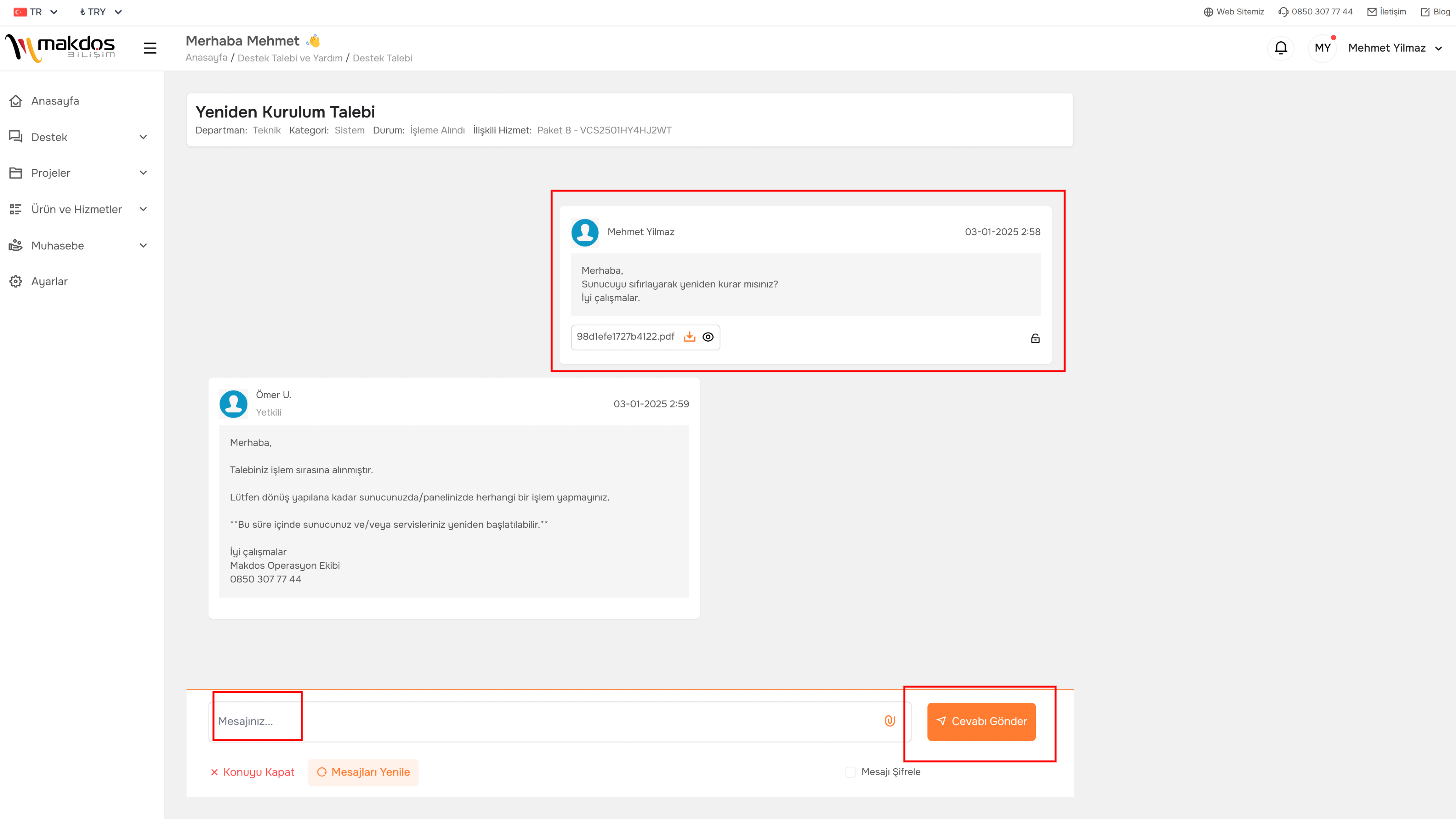Image resolution: width=1456 pixels, height=819 pixels.
Task: Click the Blog edit icon
Action: click(x=1425, y=12)
